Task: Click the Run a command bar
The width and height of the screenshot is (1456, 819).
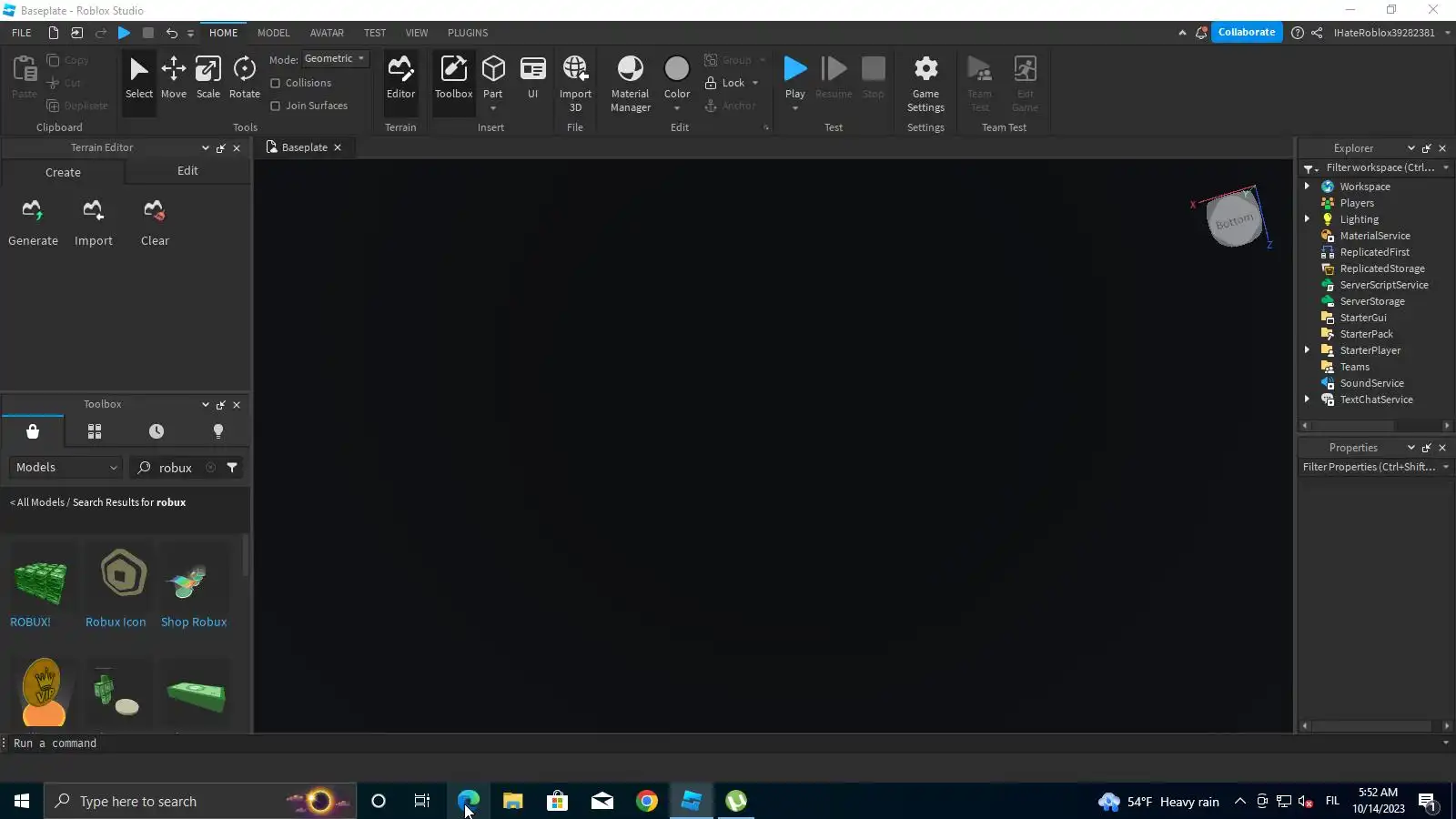Action: click(x=723, y=743)
